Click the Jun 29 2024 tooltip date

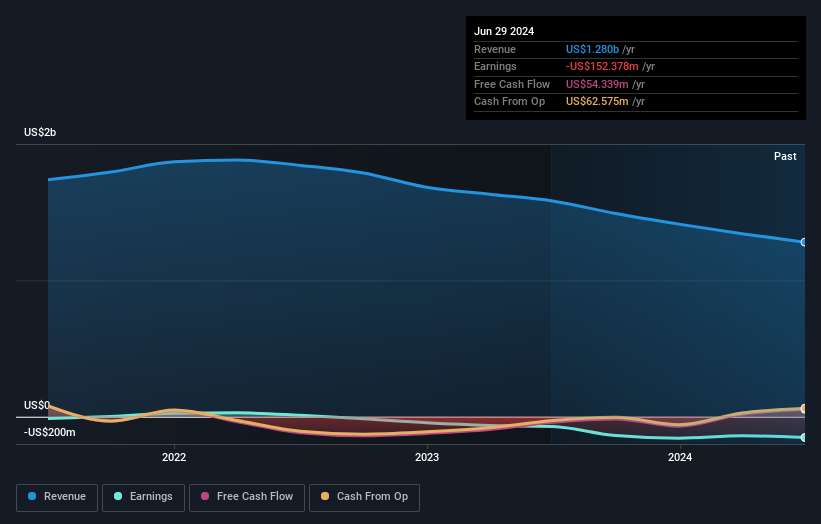(504, 31)
